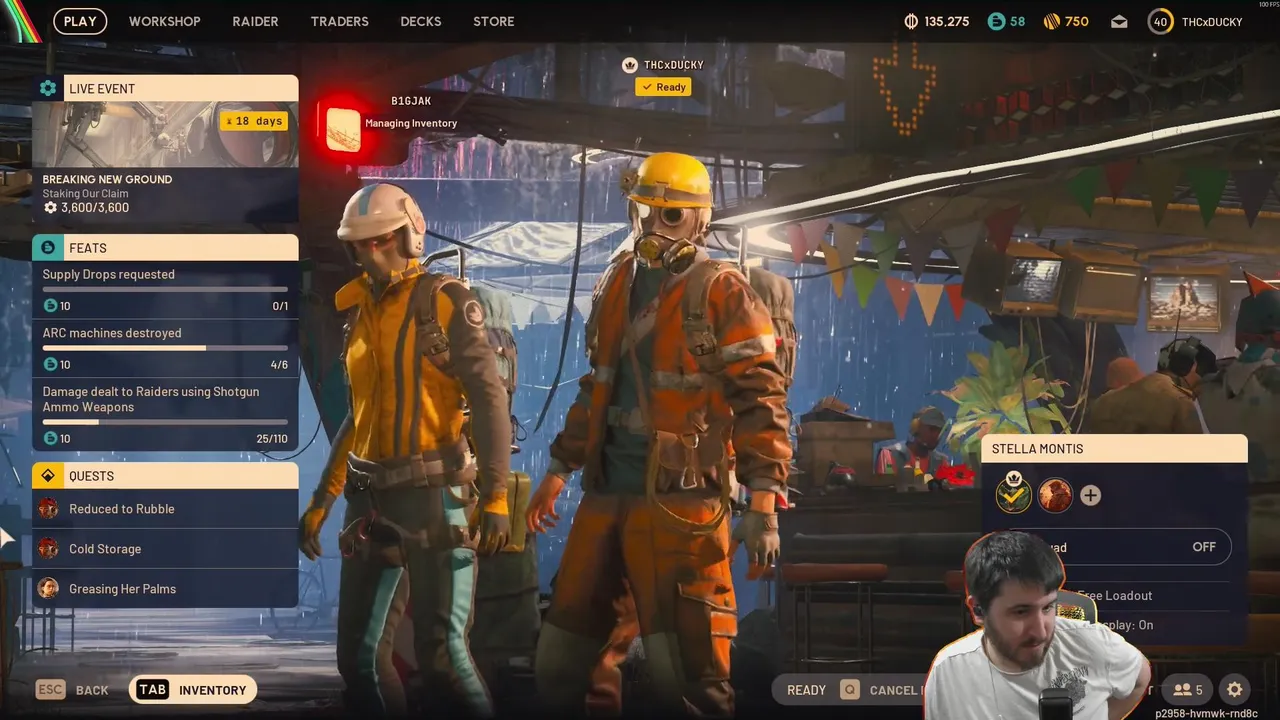This screenshot has width=1280, height=720.
Task: Toggle the fill squad OFF switch
Action: click(x=1204, y=547)
